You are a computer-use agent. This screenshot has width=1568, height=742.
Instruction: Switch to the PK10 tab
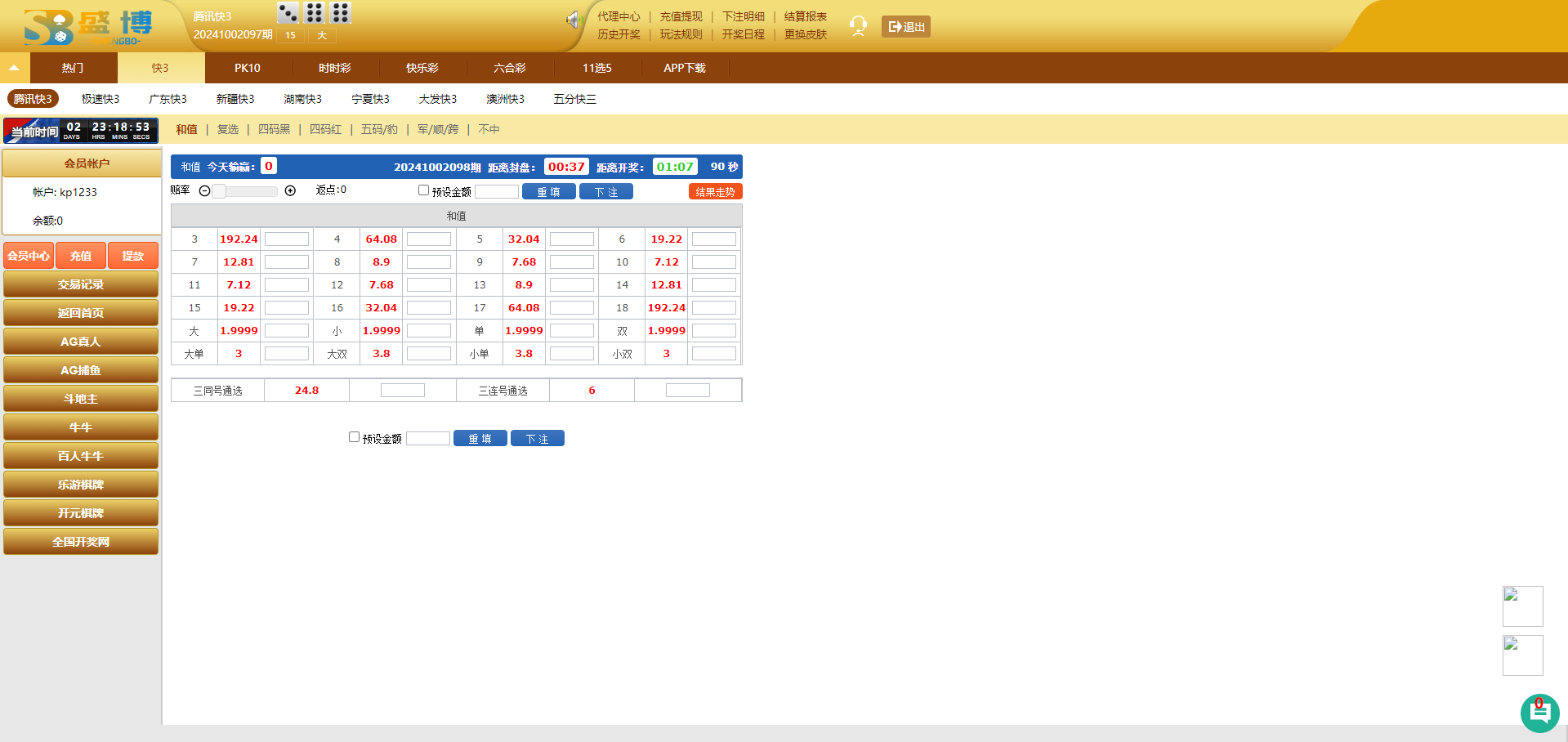pos(248,68)
